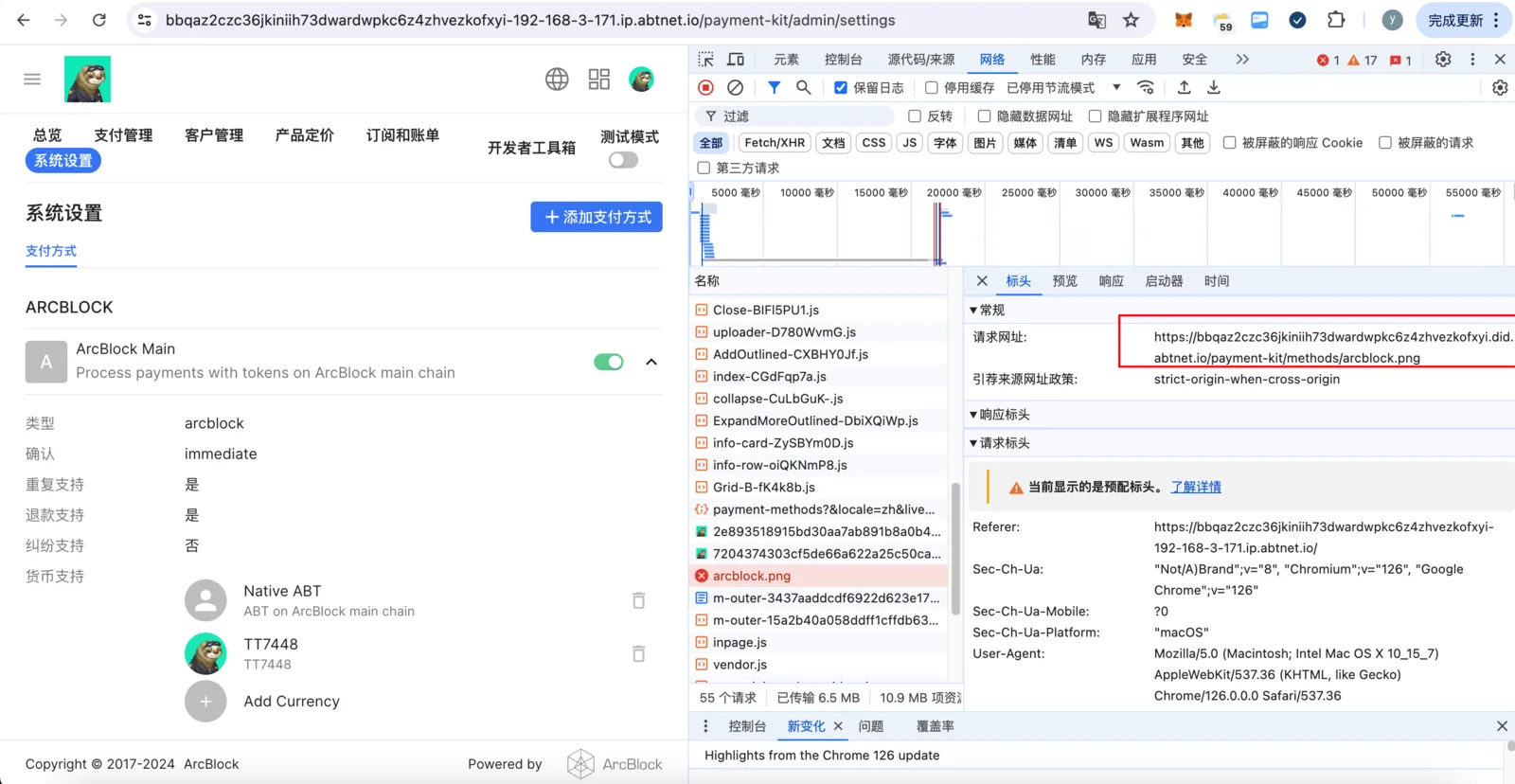
Task: Check the disable cache checkbox
Action: coord(932,88)
